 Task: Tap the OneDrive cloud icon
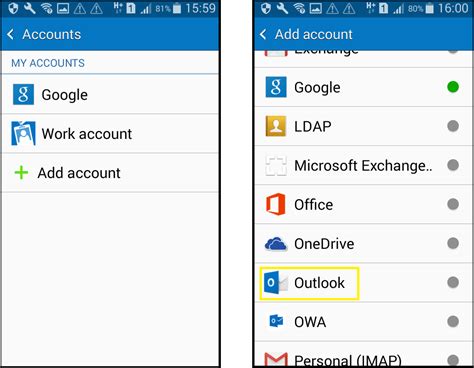click(276, 244)
